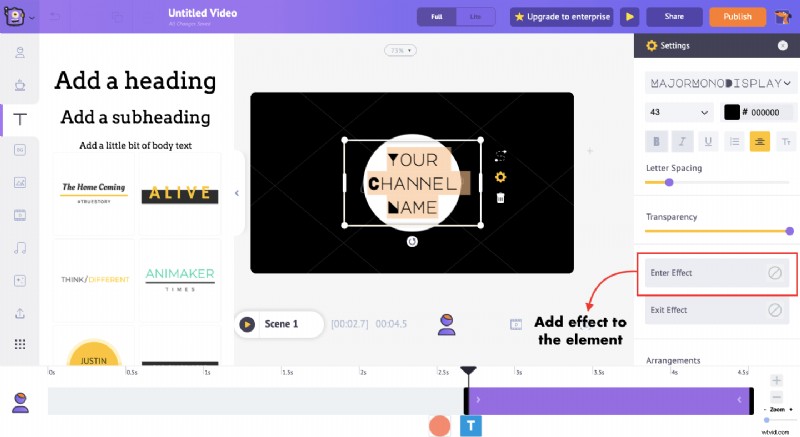Toggle italic formatting
The height and width of the screenshot is (437, 800).
pos(682,142)
